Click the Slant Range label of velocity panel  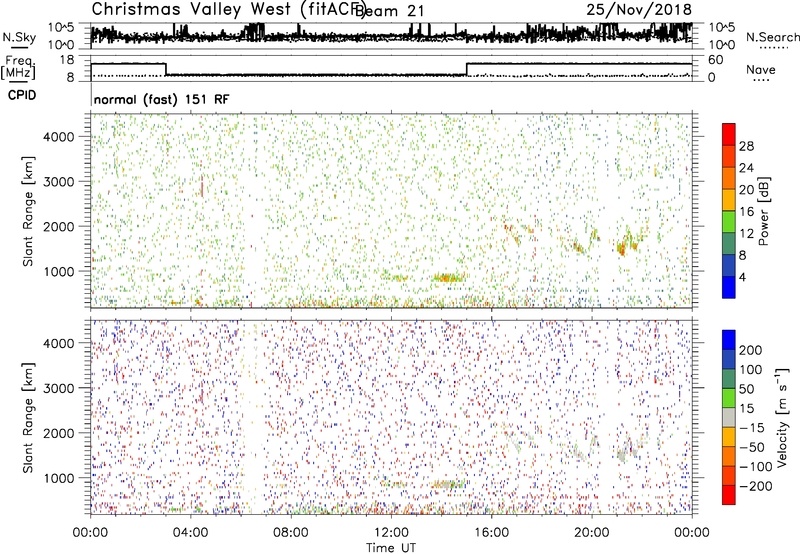click(28, 418)
